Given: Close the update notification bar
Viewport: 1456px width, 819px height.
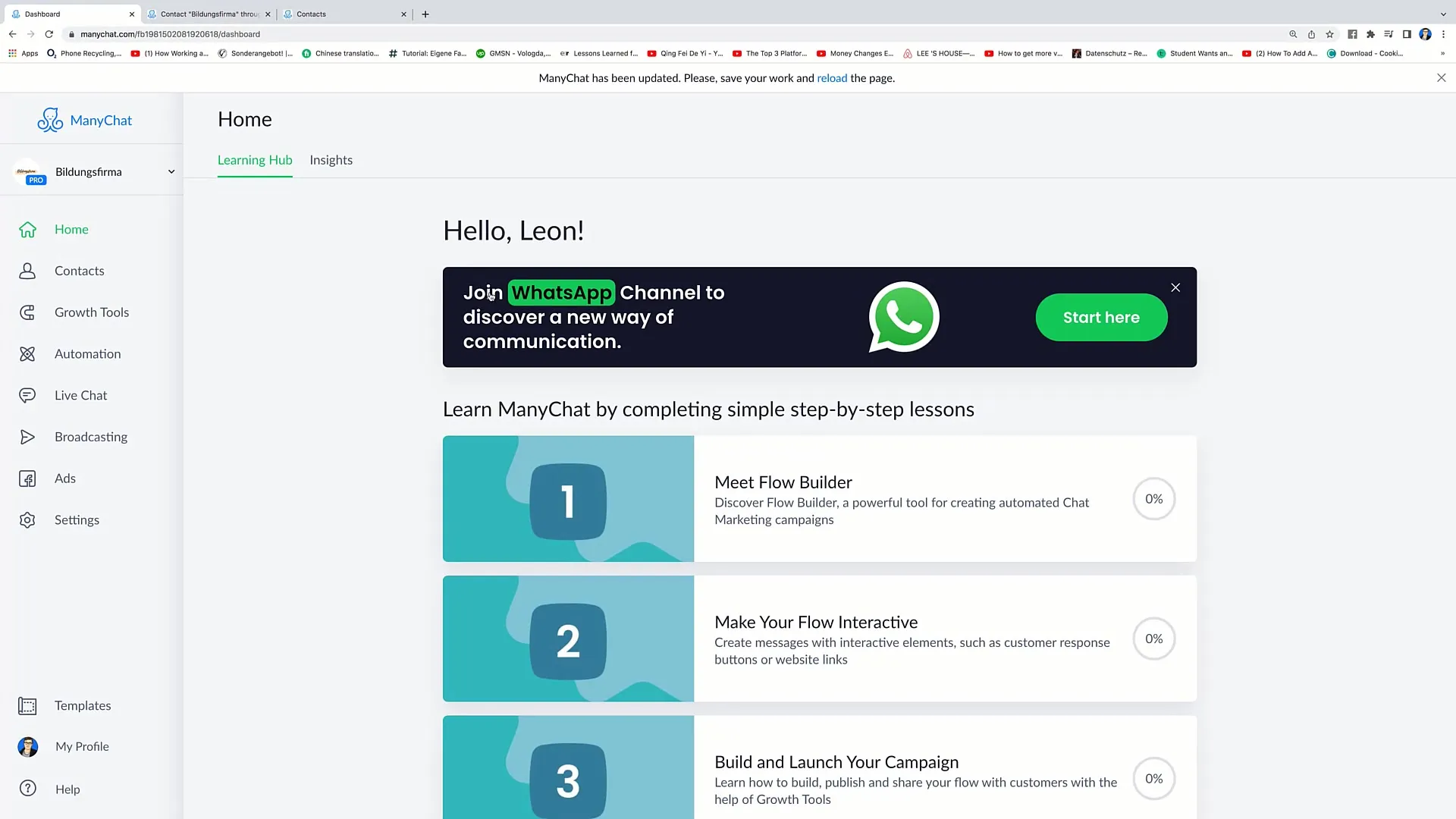Looking at the screenshot, I should (x=1441, y=78).
